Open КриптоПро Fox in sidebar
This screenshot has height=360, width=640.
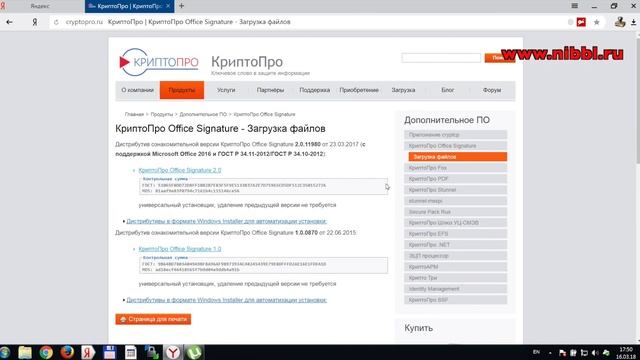tap(456, 168)
